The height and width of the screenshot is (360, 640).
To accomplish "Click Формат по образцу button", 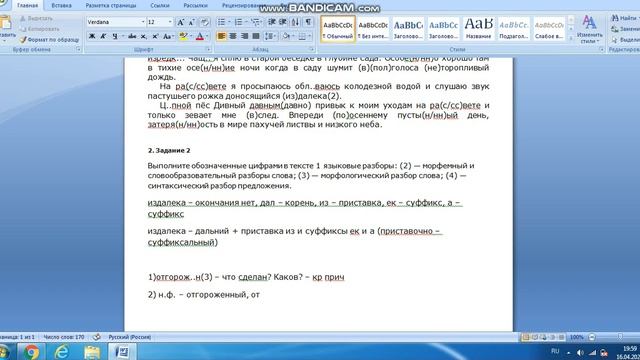I will pos(49,40).
